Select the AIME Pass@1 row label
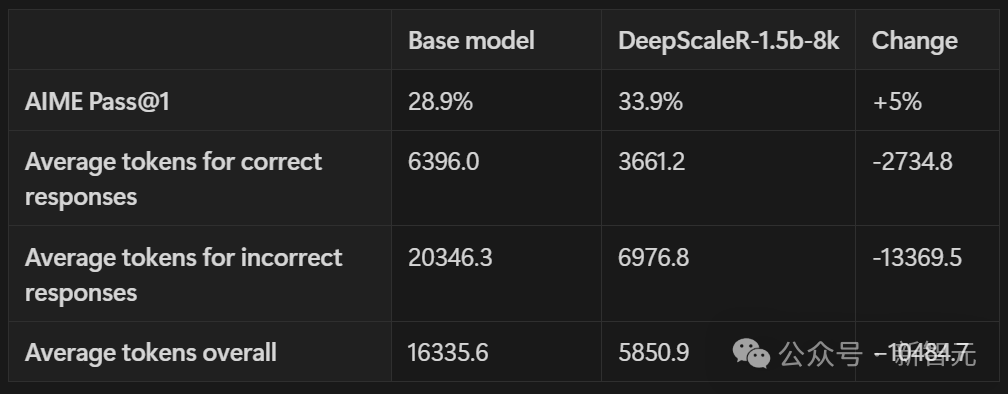Screen dimensions: 1008x394 [x=97, y=102]
